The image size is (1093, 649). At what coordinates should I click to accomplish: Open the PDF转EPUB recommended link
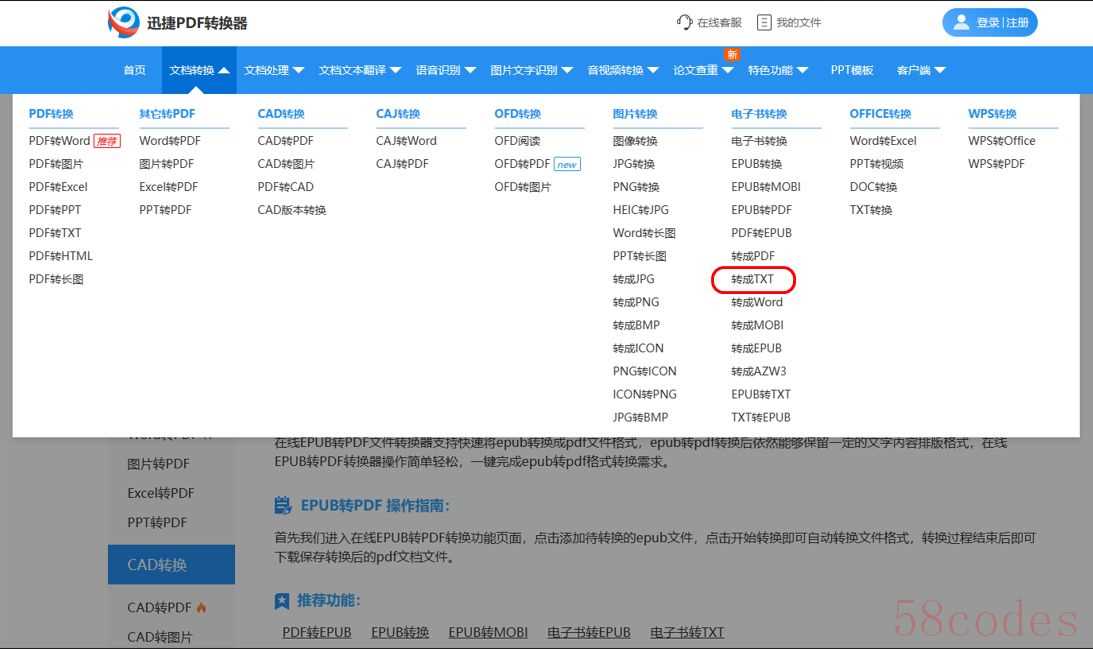(x=316, y=632)
